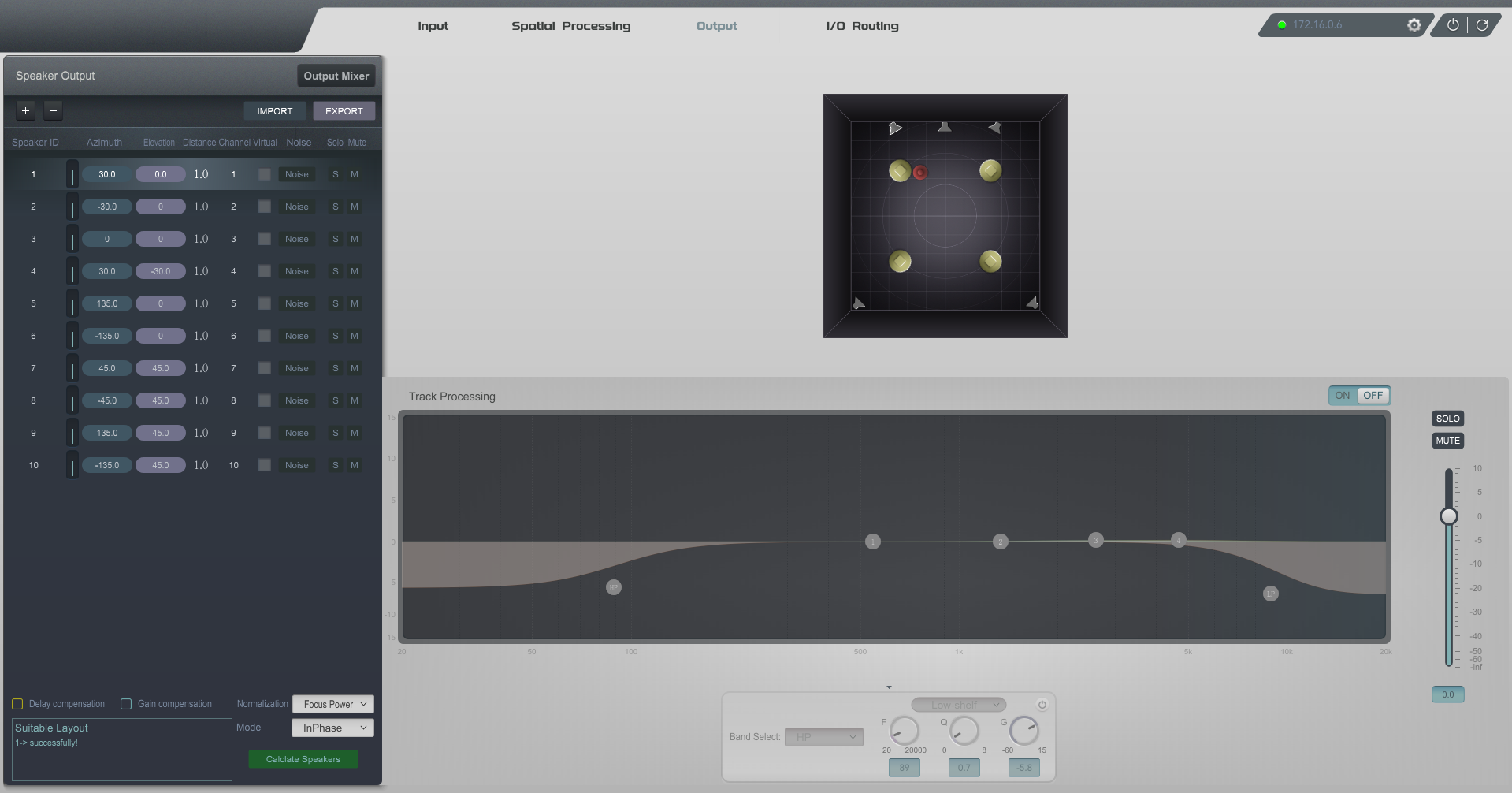1512x793 pixels.
Task: Switch to the Output tab
Action: click(x=717, y=26)
